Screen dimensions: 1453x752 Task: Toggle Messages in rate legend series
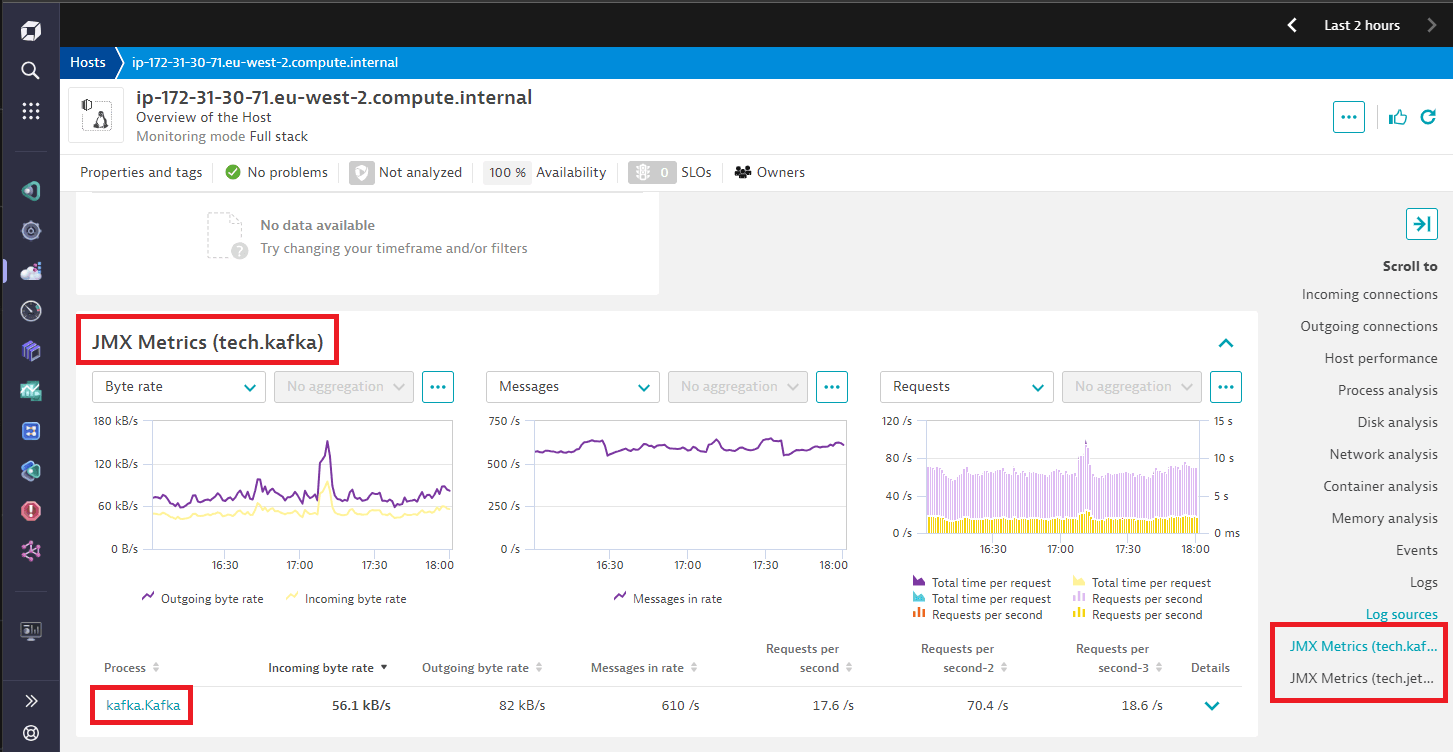[667, 598]
